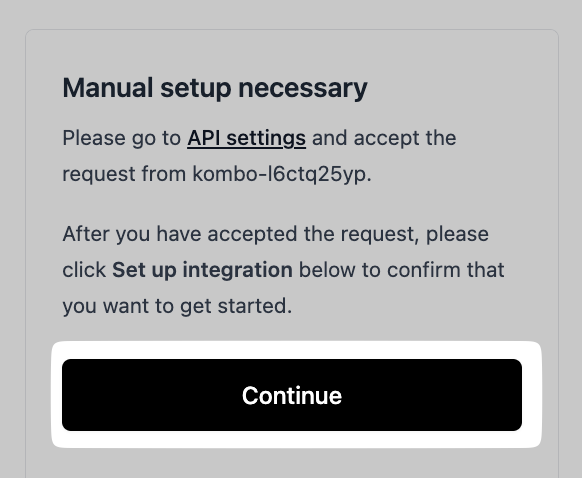
Task: Click the 'Please go to' text
Action: pos(121,139)
